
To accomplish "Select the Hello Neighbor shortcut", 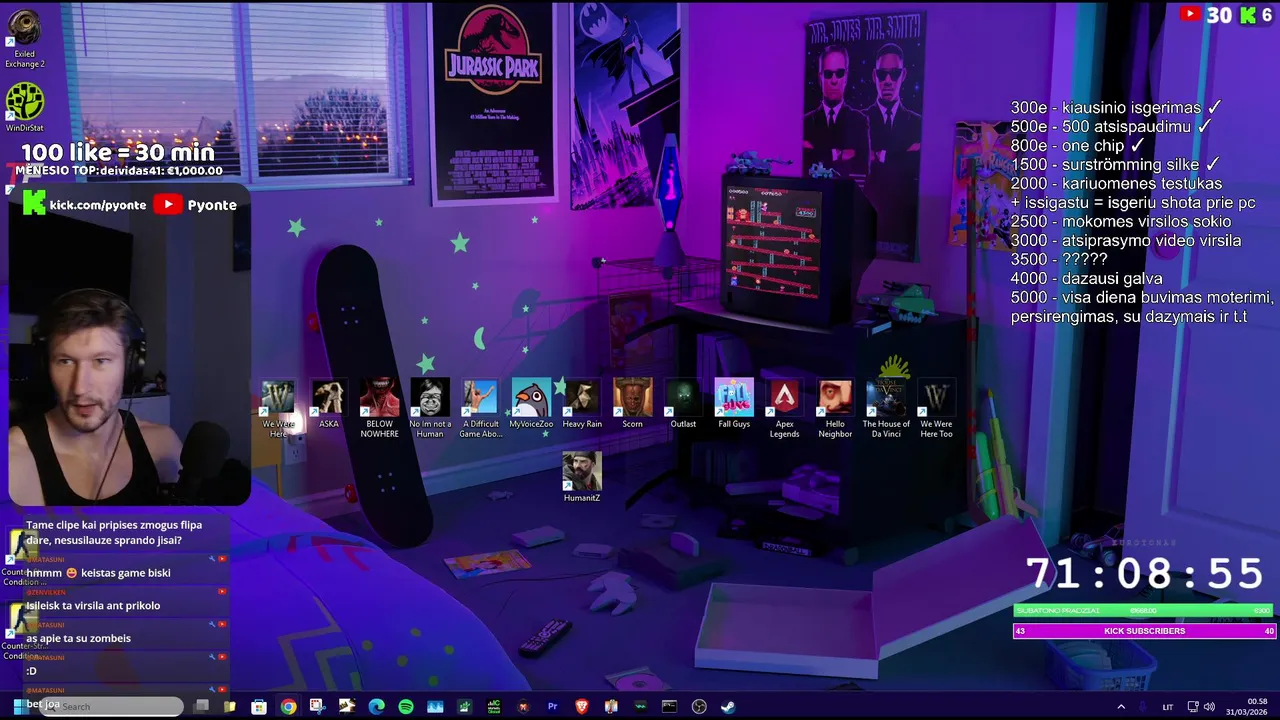I will click(835, 408).
